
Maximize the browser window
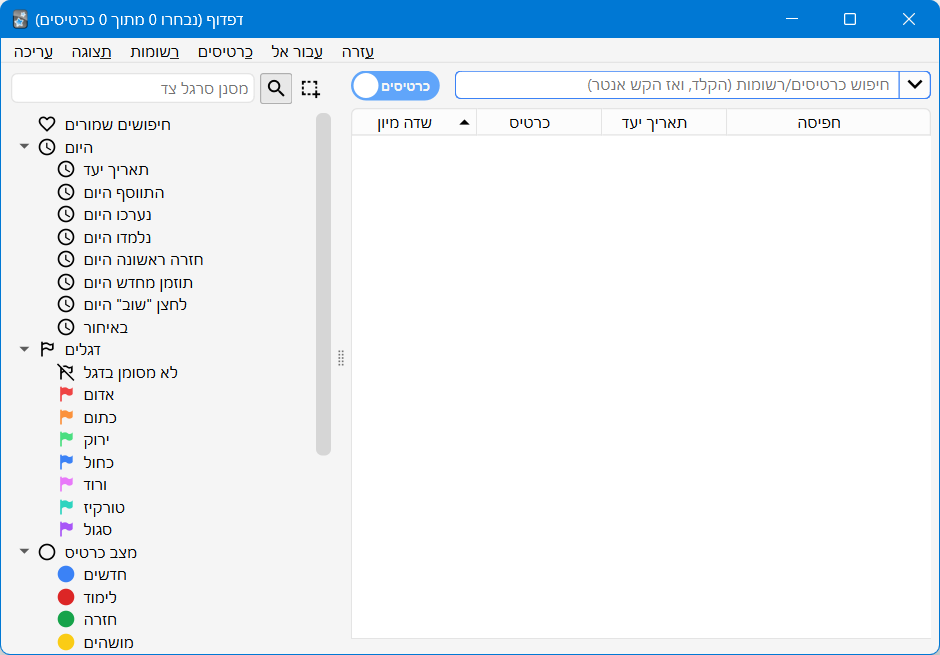[x=849, y=19]
